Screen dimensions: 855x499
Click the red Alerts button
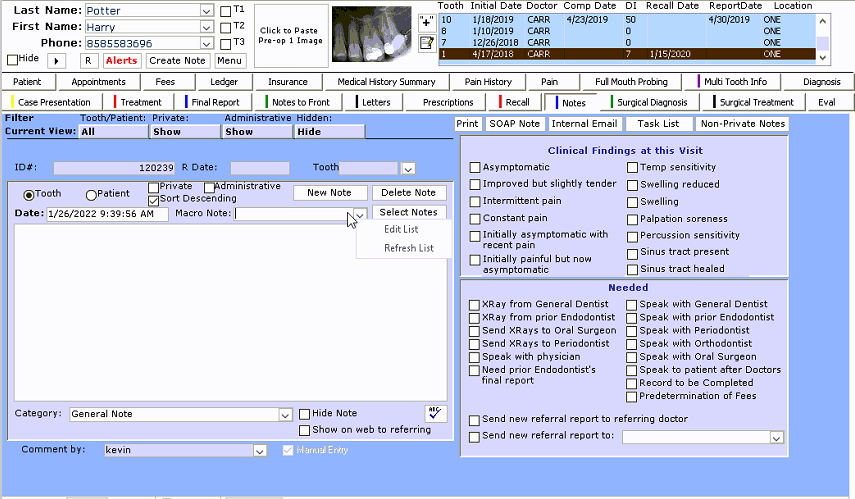(x=121, y=61)
